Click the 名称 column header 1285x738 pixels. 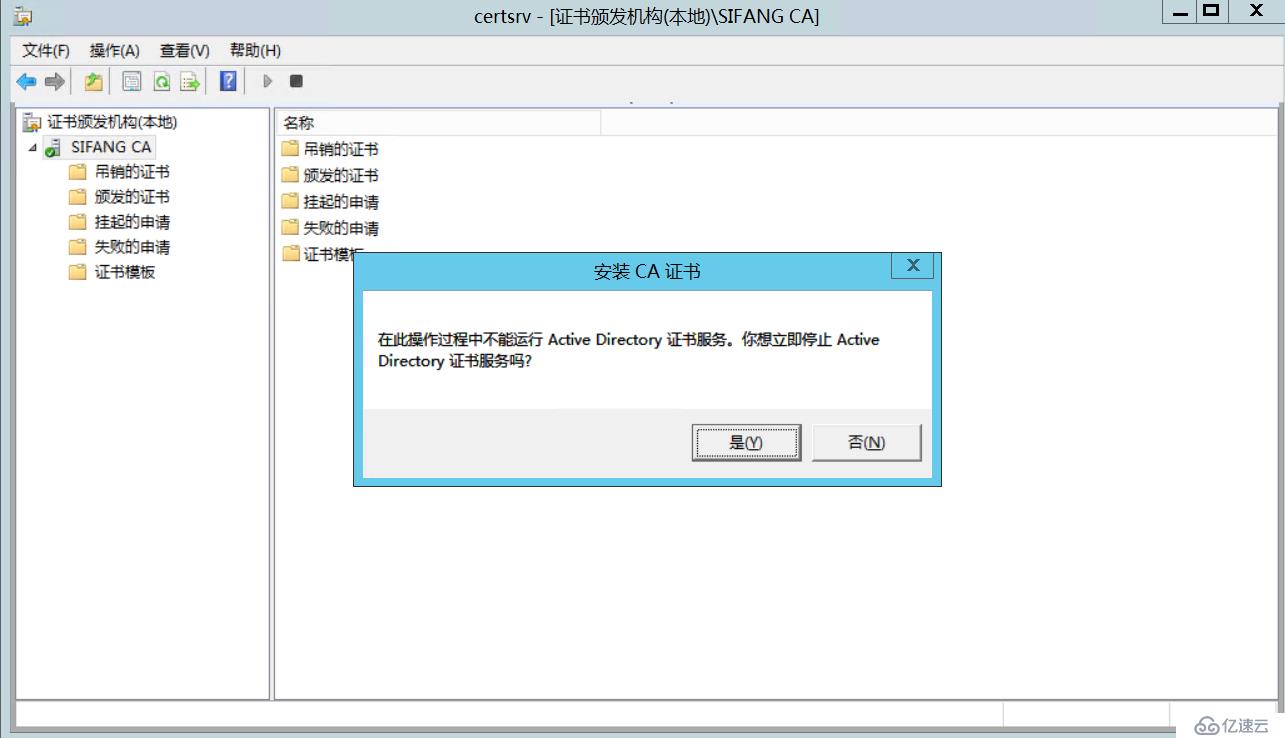tap(438, 123)
